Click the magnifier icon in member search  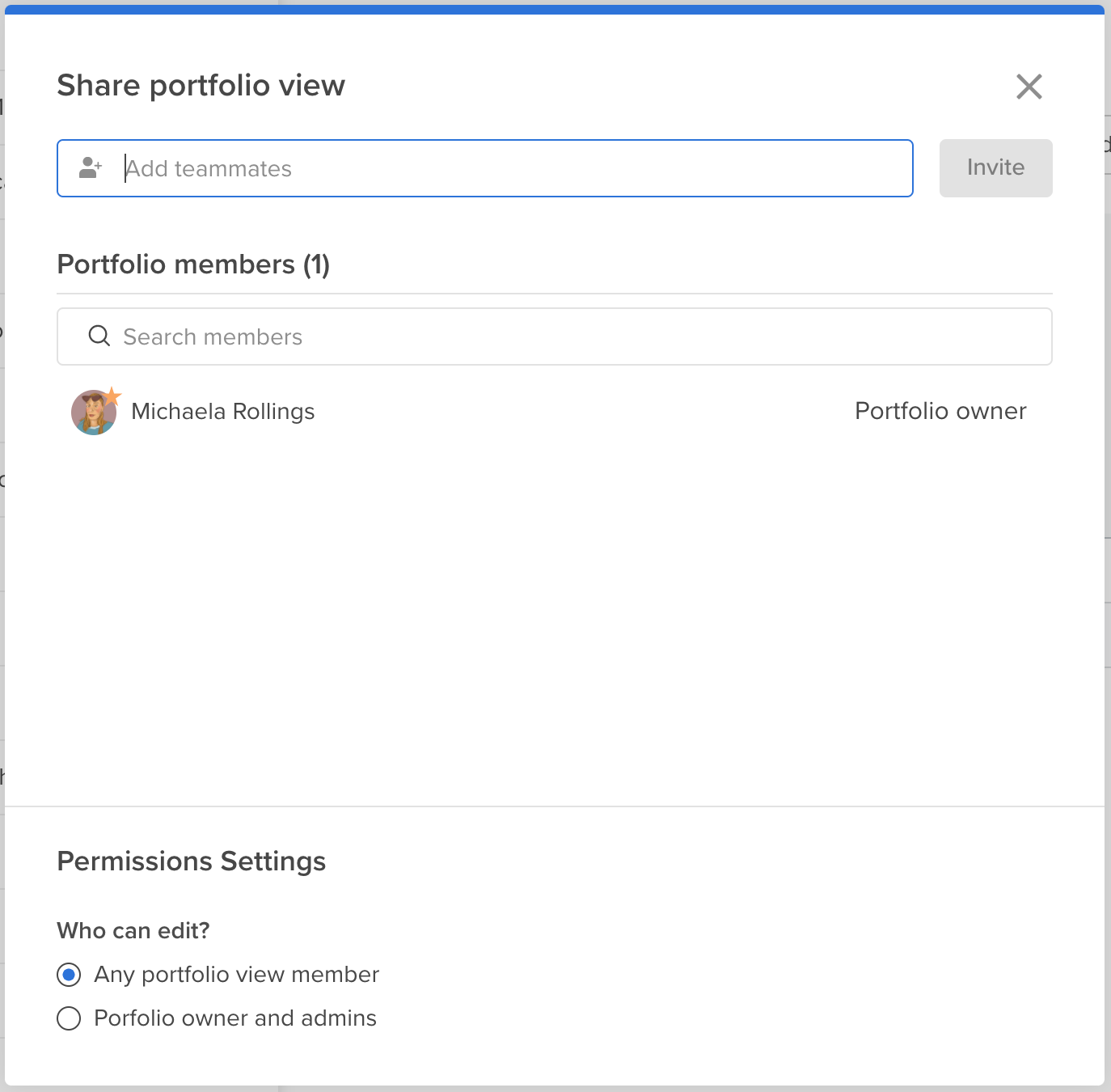tap(99, 336)
